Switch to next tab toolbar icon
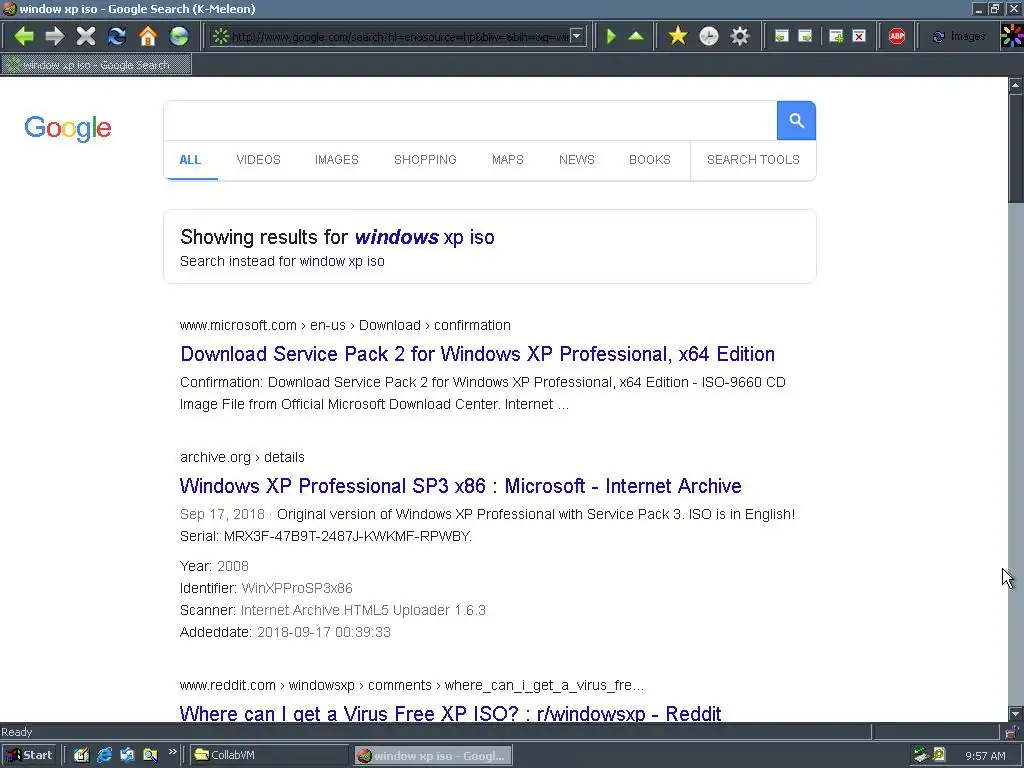 805,37
